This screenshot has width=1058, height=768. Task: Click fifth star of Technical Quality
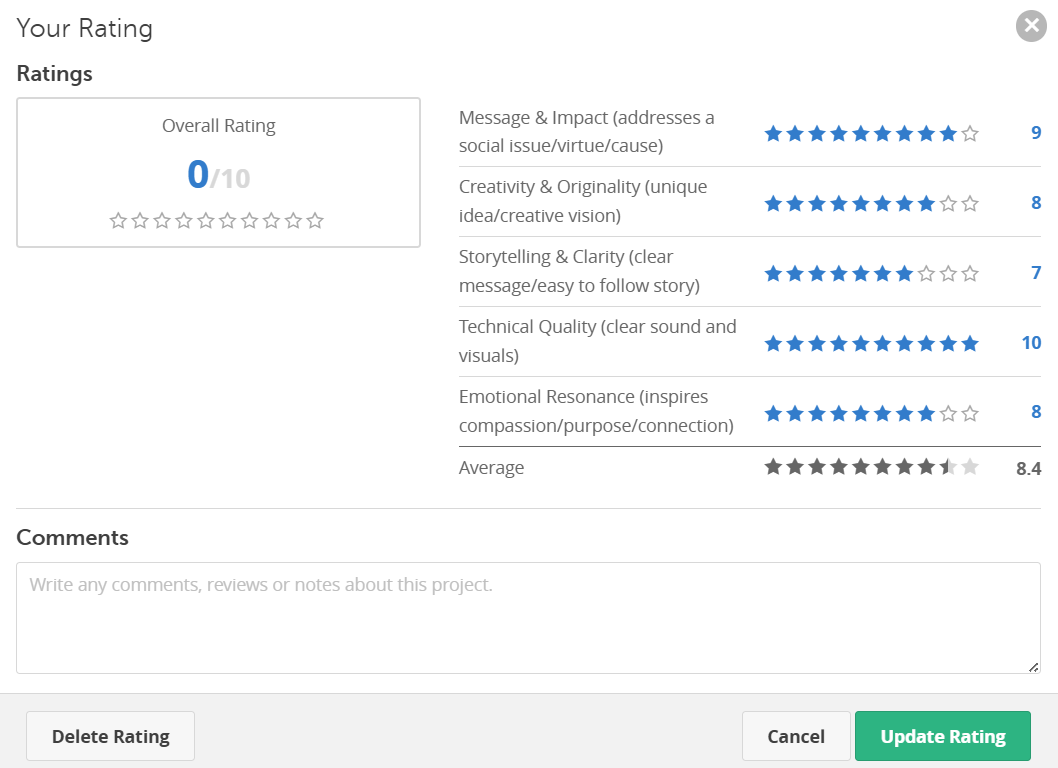(860, 344)
